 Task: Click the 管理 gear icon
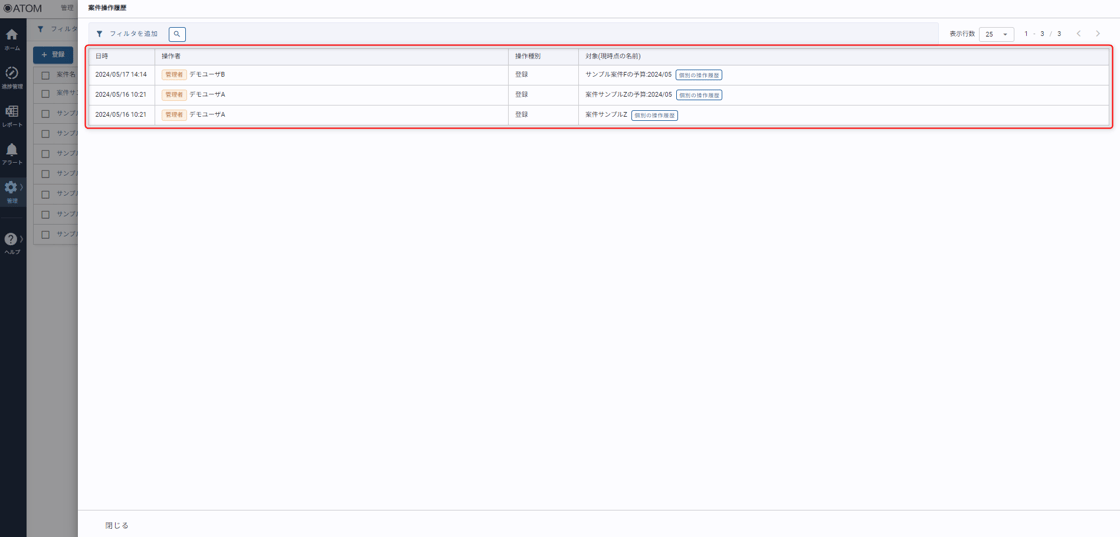[x=12, y=190]
